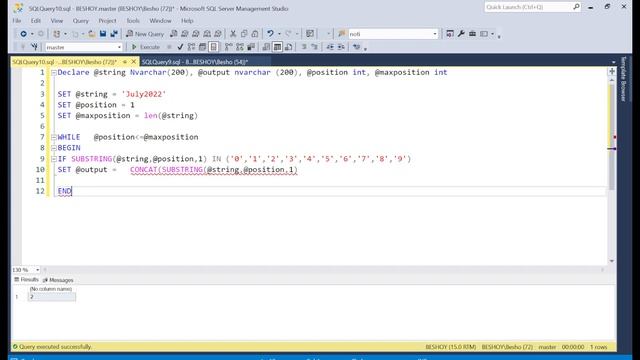Click the Navigate Backward icon

pyautogui.click(x=23, y=34)
